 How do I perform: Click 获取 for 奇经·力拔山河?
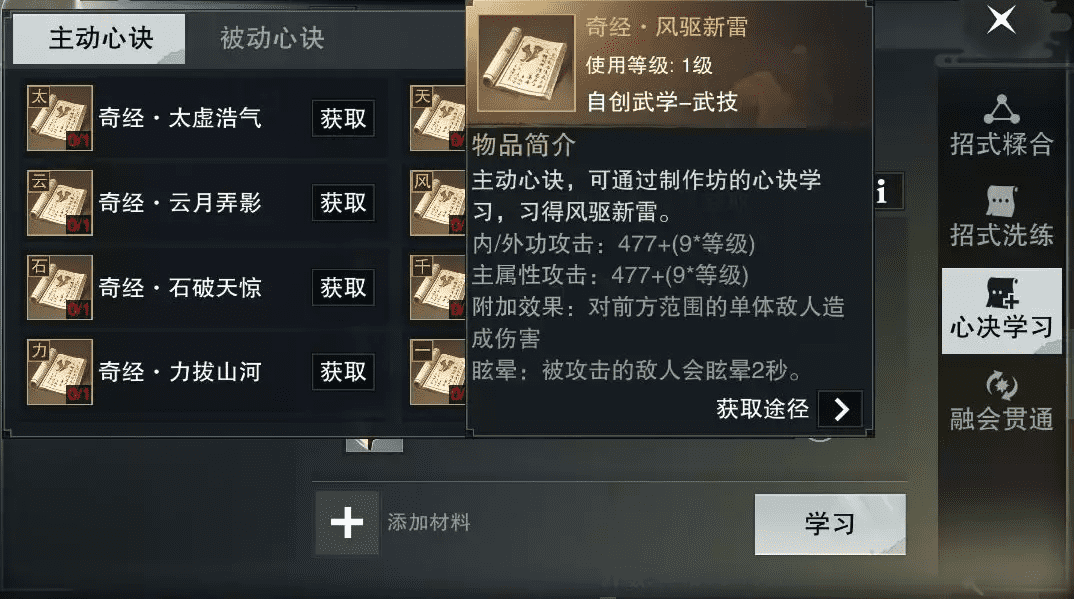coord(343,372)
